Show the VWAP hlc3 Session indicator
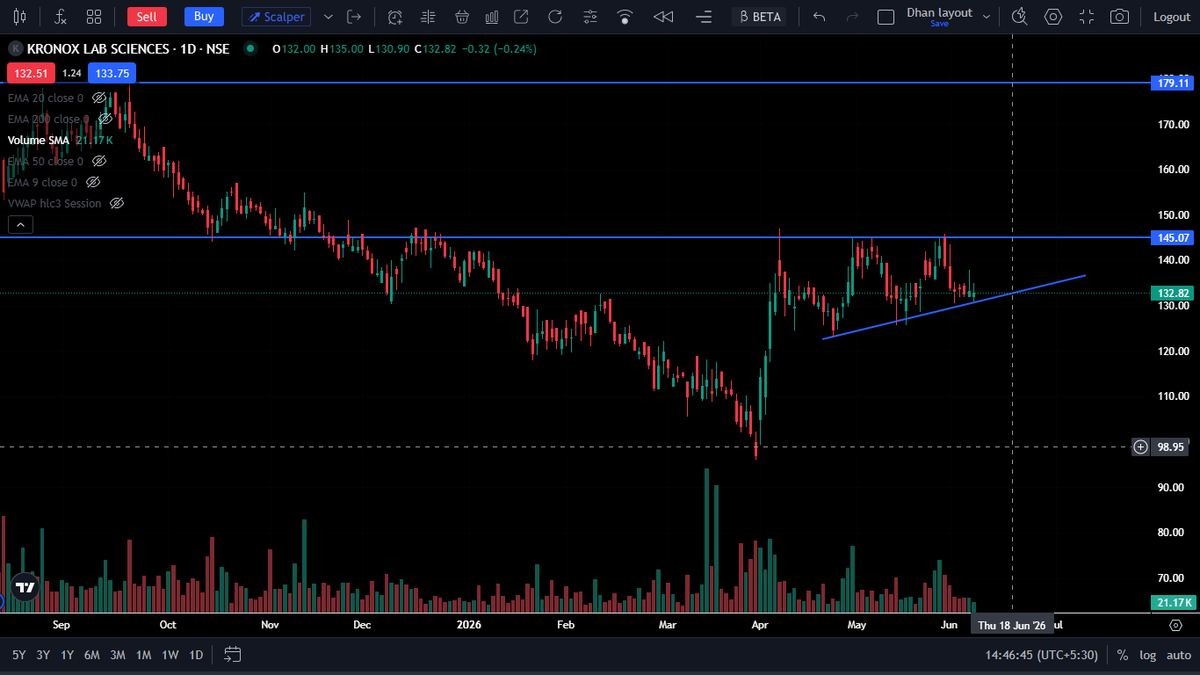The image size is (1200, 675). click(x=116, y=203)
